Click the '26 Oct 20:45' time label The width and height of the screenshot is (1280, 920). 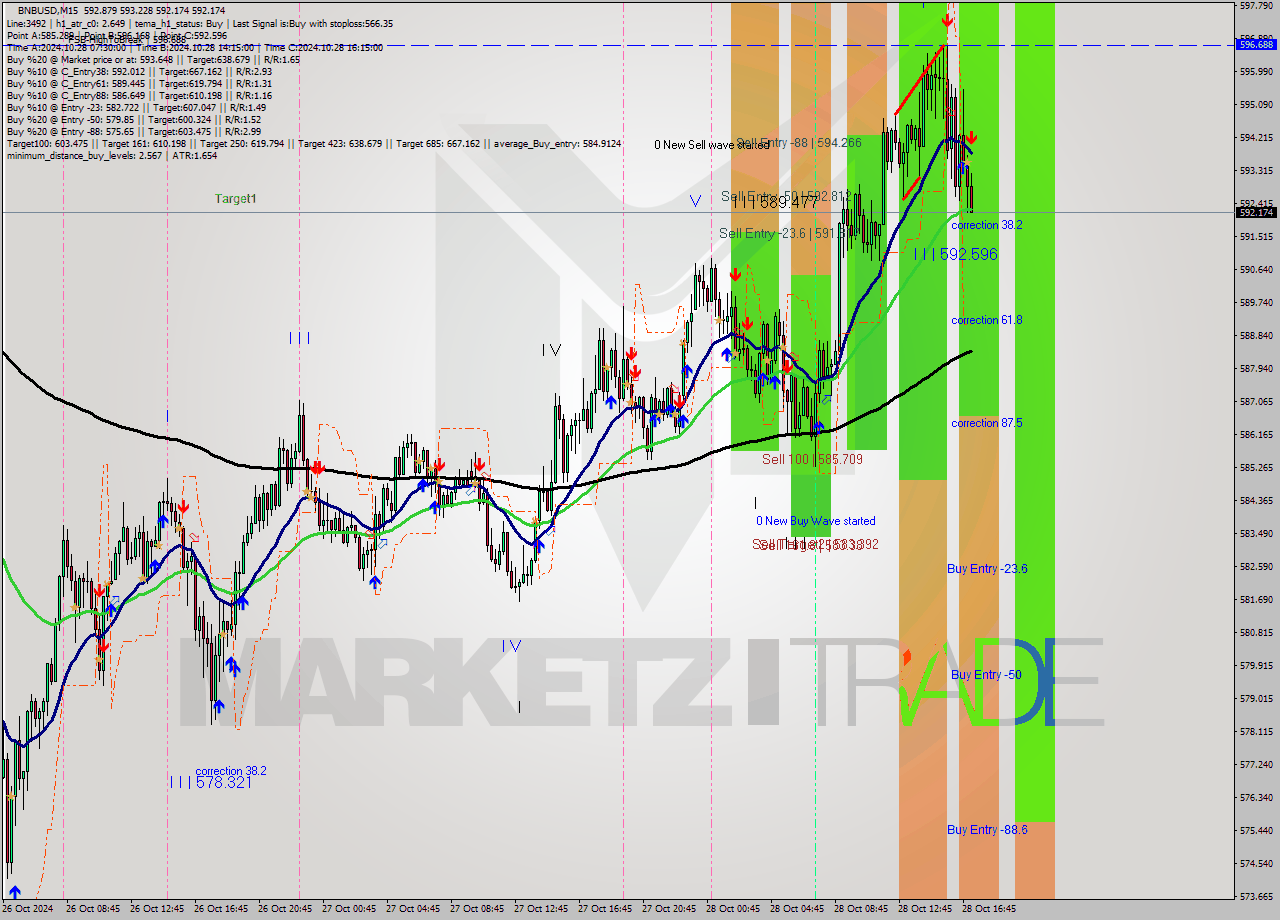285,909
